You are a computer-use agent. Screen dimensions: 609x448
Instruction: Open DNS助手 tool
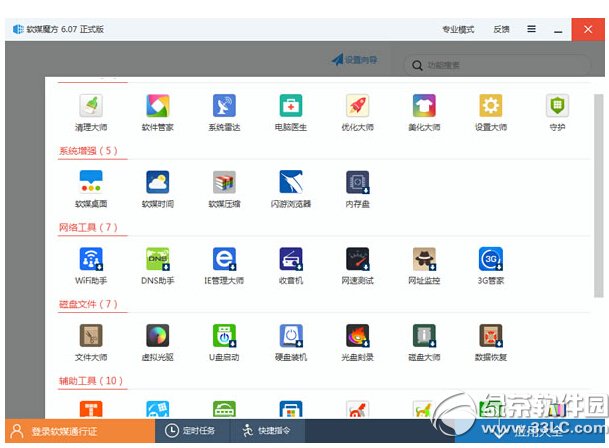pyautogui.click(x=158, y=260)
